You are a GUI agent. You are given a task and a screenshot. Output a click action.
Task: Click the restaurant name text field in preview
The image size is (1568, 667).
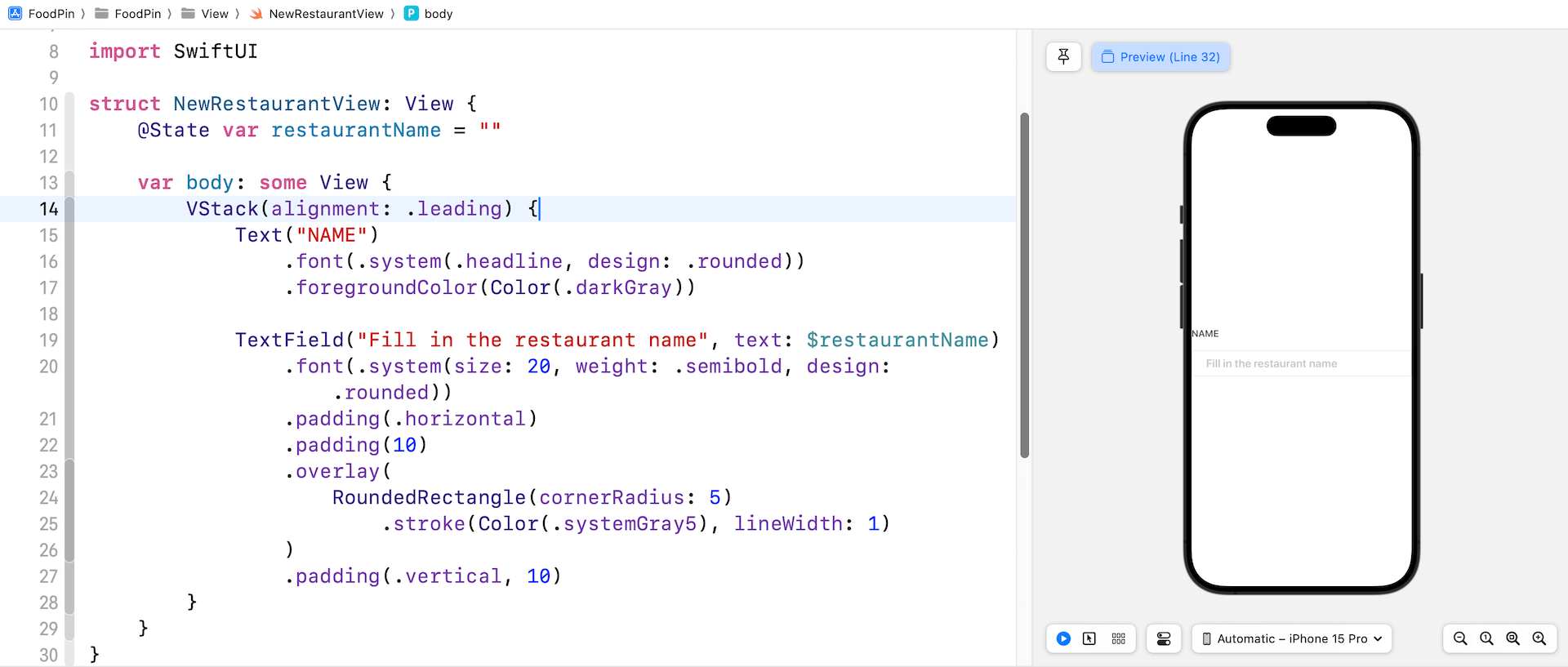[1300, 363]
